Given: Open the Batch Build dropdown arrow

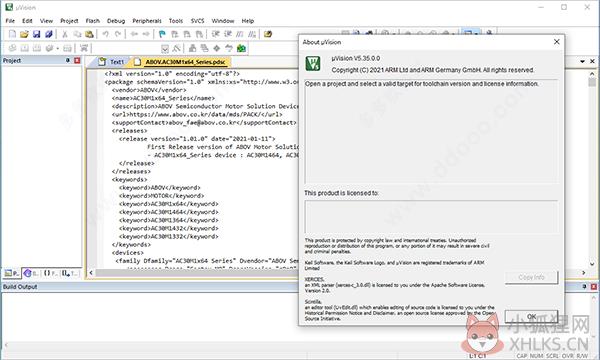Looking at the screenshot, I should [x=57, y=48].
